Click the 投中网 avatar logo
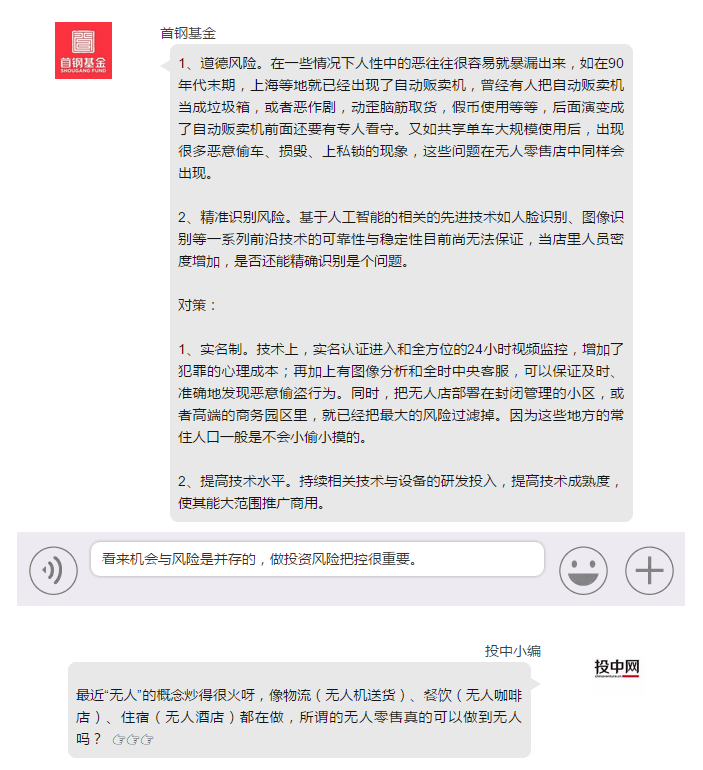The height and width of the screenshot is (770, 703). pos(617,668)
